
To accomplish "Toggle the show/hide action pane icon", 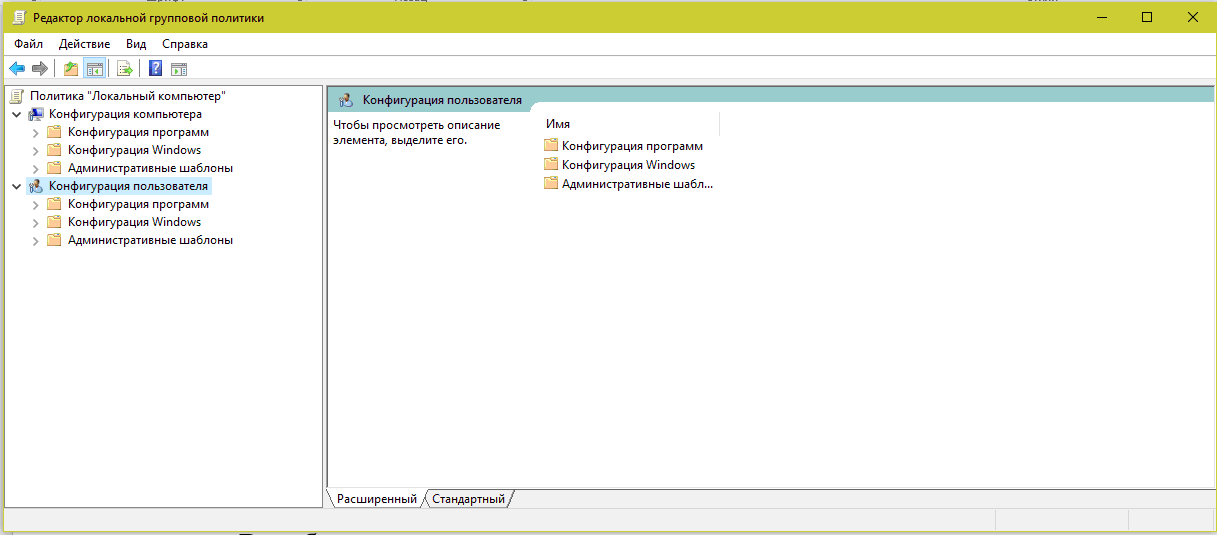I will click(x=179, y=69).
